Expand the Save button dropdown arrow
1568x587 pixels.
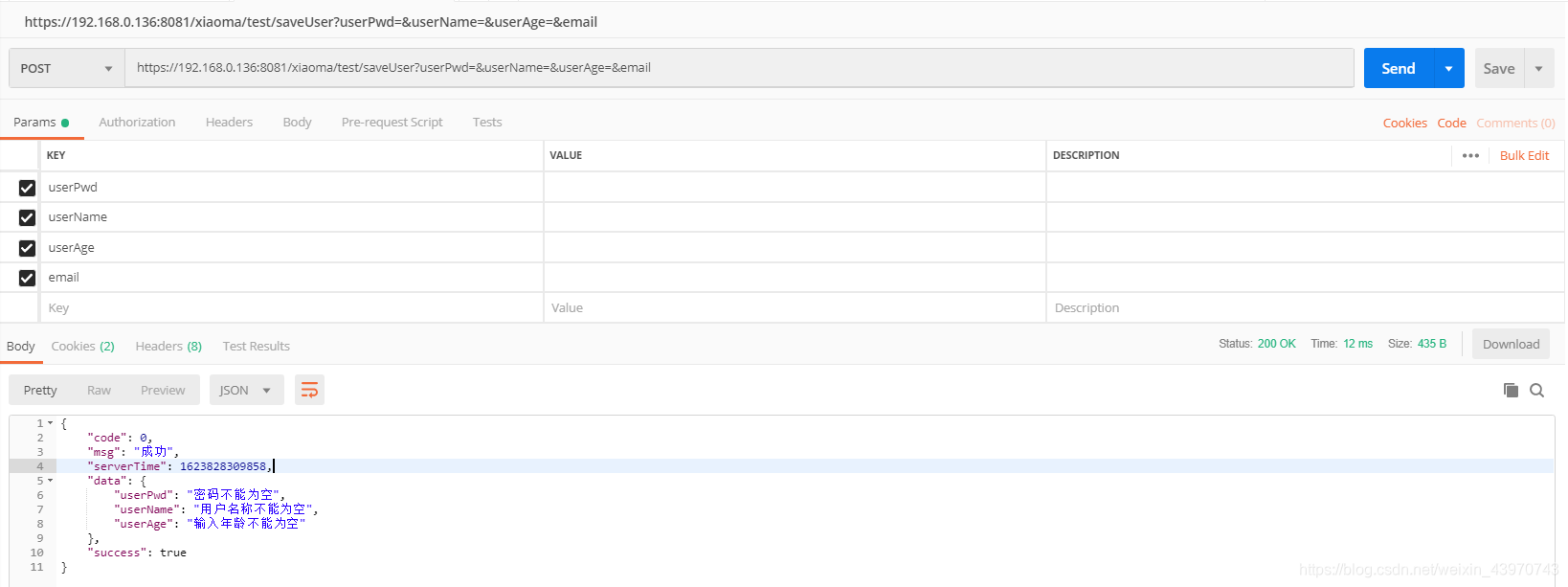1538,68
